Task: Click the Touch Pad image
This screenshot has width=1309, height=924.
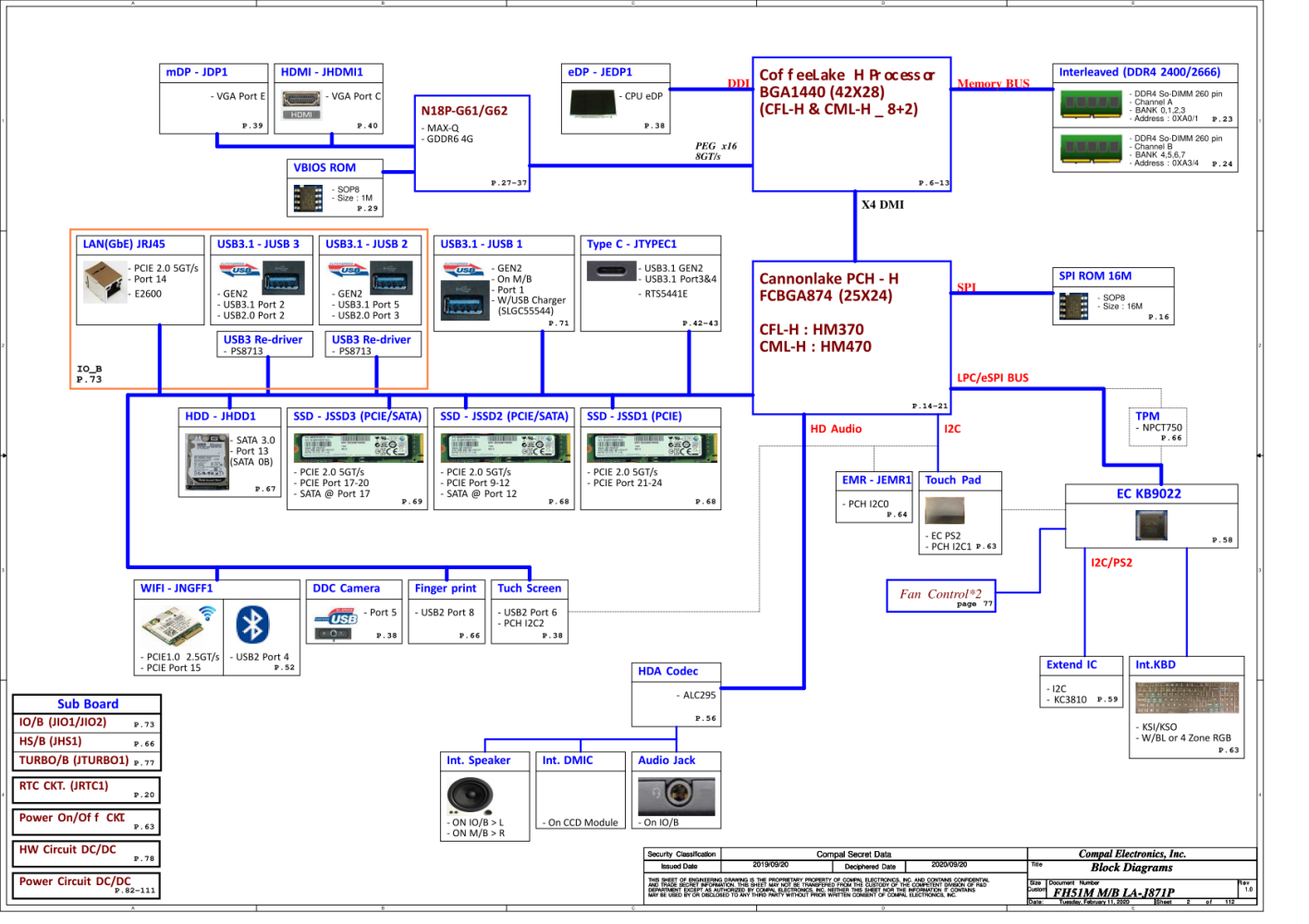Action: coord(945,510)
